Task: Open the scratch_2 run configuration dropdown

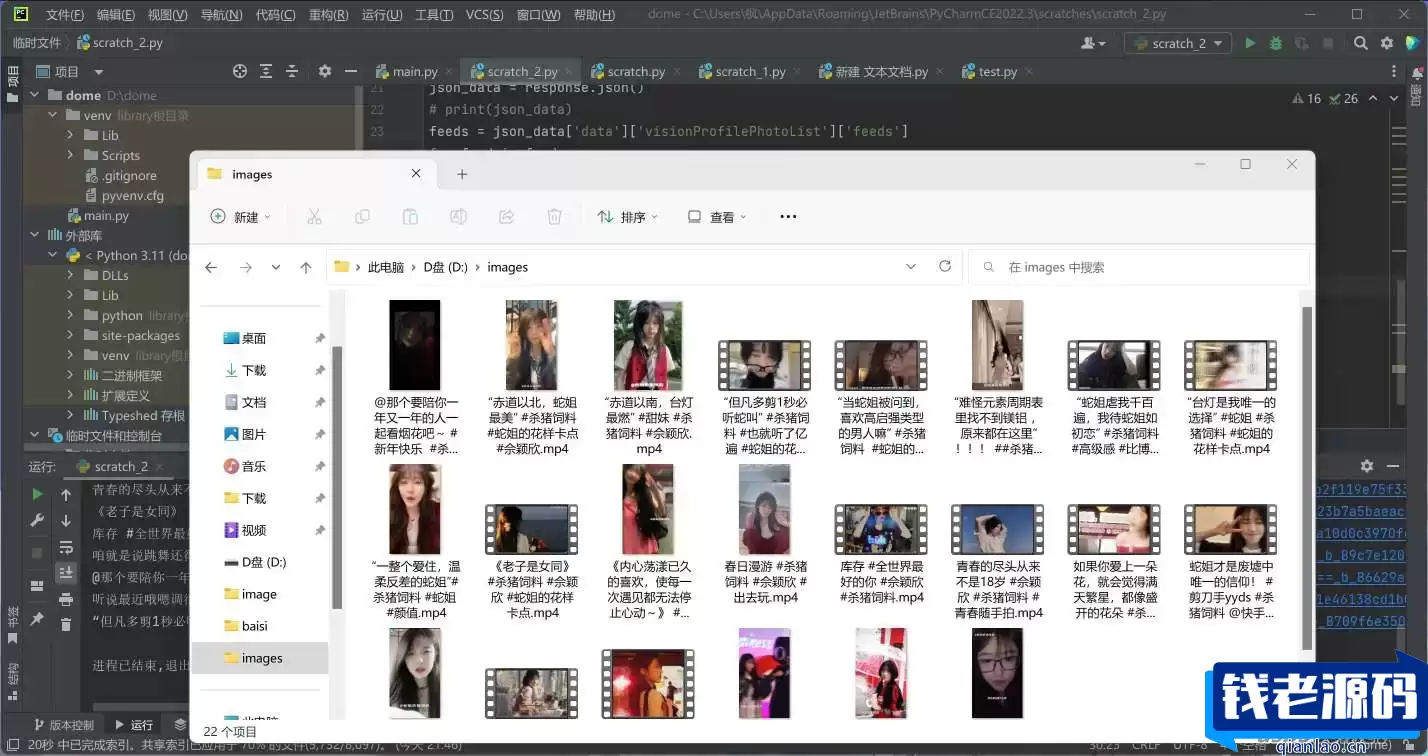Action: point(1178,43)
